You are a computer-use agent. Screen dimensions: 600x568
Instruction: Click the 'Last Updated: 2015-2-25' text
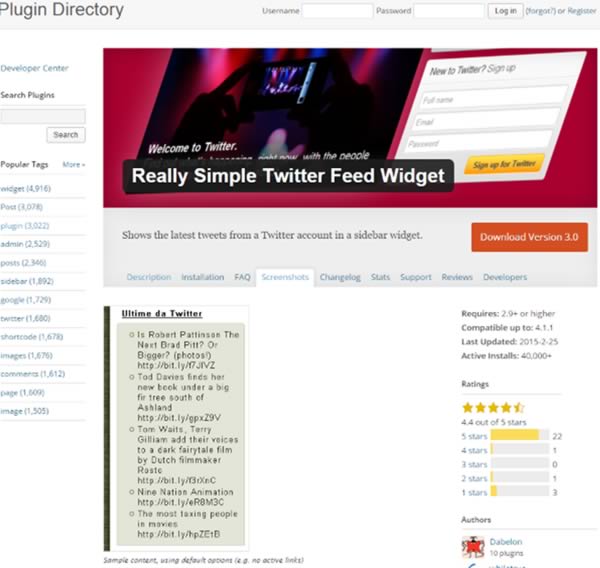[x=509, y=342]
